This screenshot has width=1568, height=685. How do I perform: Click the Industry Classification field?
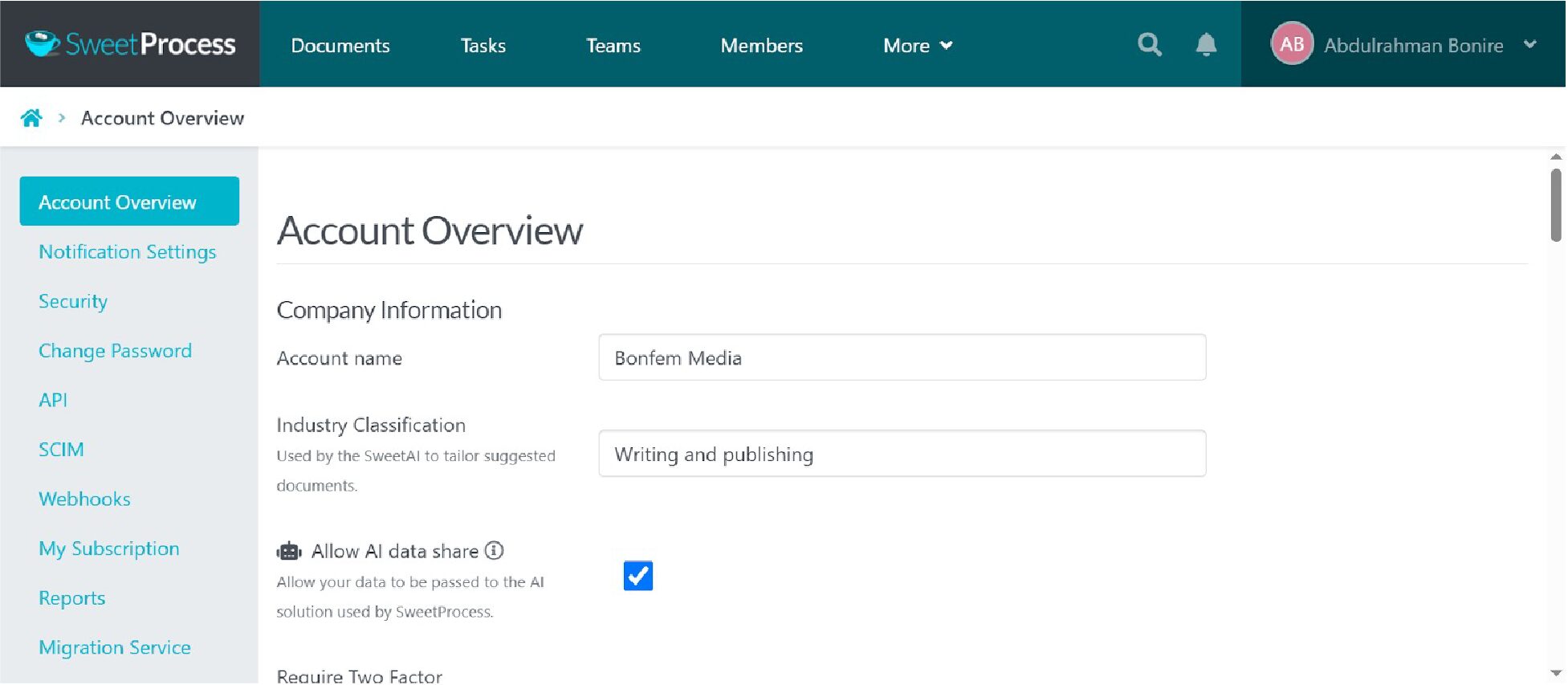902,454
